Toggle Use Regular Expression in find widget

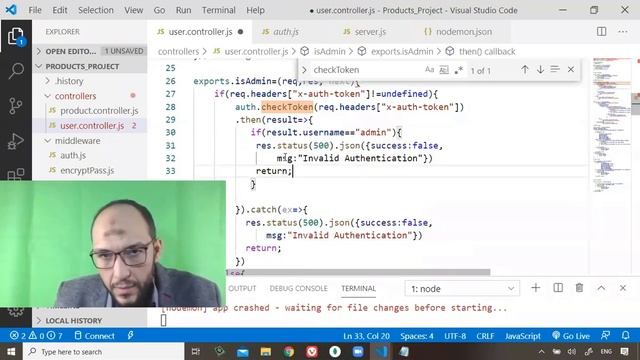(x=459, y=70)
